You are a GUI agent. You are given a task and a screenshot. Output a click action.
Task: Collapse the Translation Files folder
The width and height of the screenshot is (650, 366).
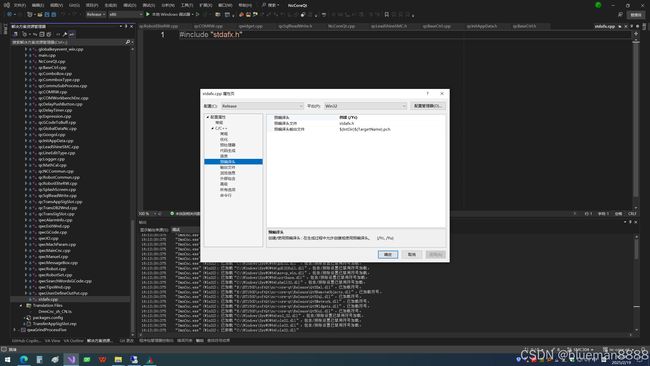pyautogui.click(x=21, y=305)
